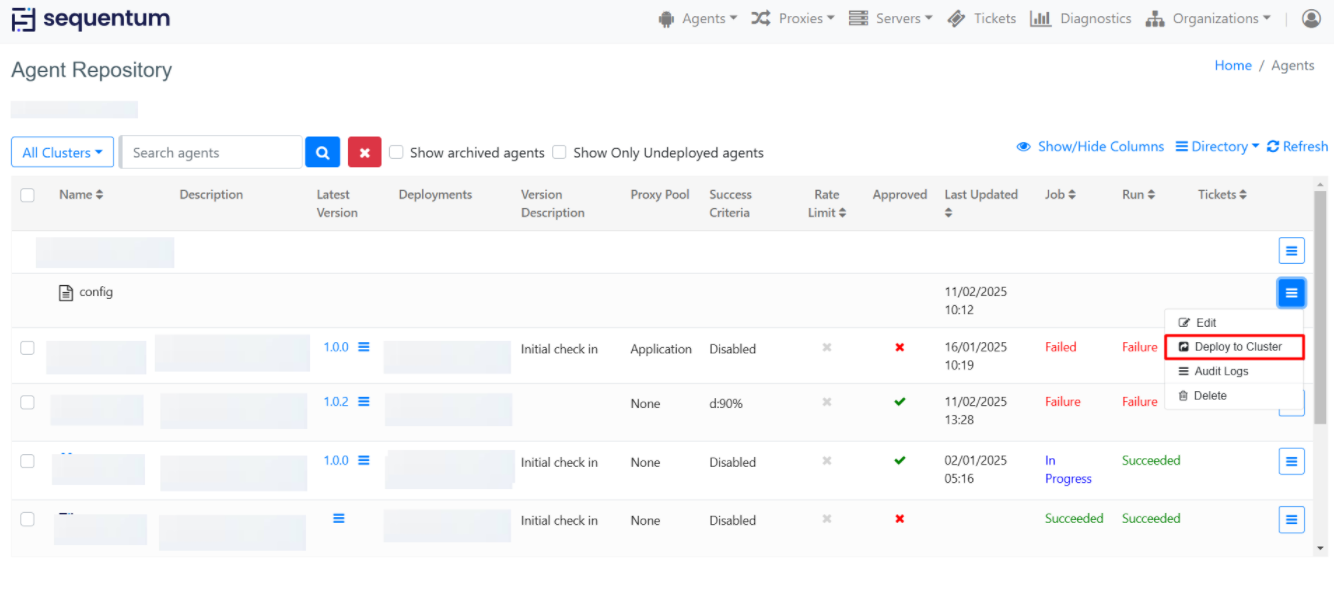The height and width of the screenshot is (591, 1334).
Task: Check the select-all checkbox in table header
Action: coord(27,195)
